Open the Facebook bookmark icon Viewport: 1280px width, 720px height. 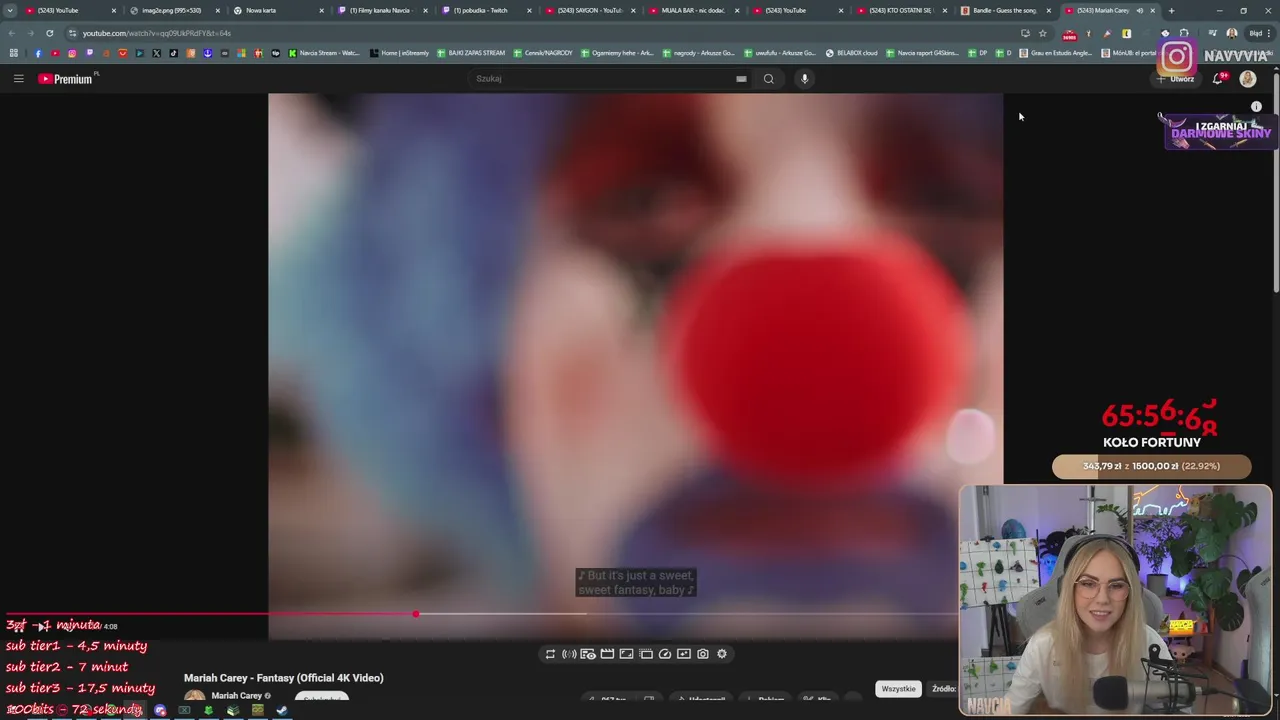coord(38,53)
